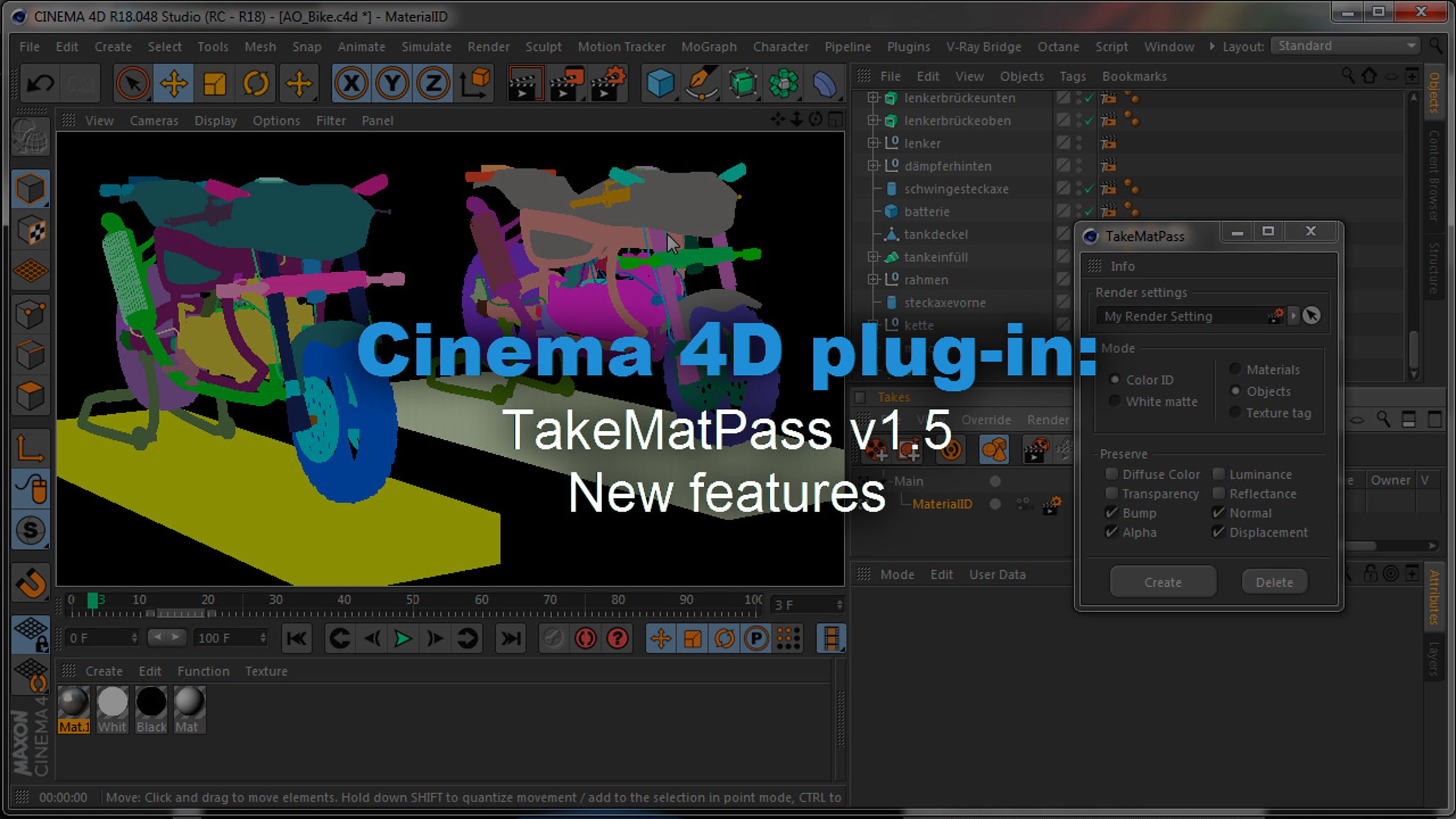Click the Undo arrow icon
Image resolution: width=1456 pixels, height=819 pixels.
40,83
